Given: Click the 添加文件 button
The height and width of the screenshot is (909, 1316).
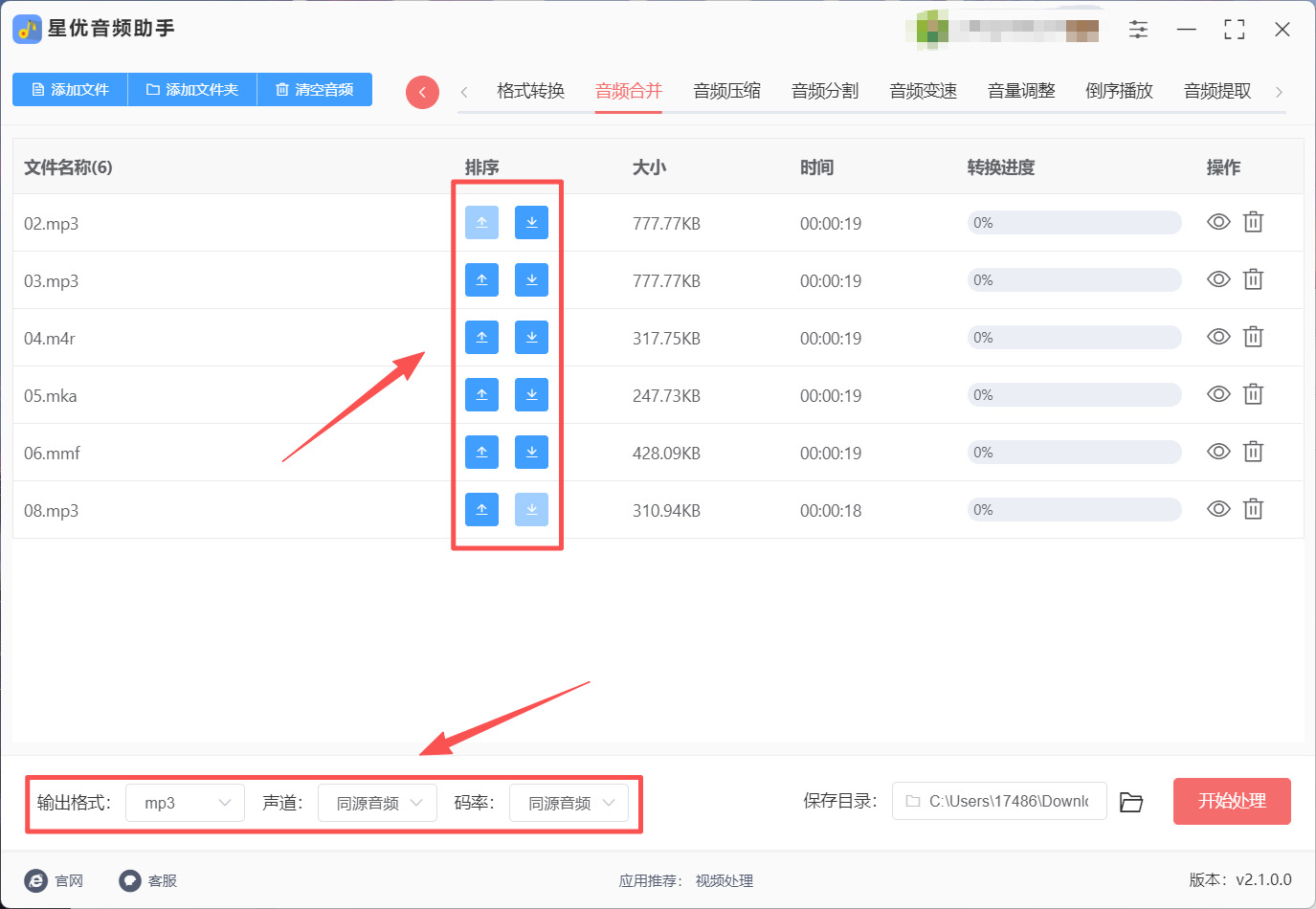Looking at the screenshot, I should tap(70, 89).
